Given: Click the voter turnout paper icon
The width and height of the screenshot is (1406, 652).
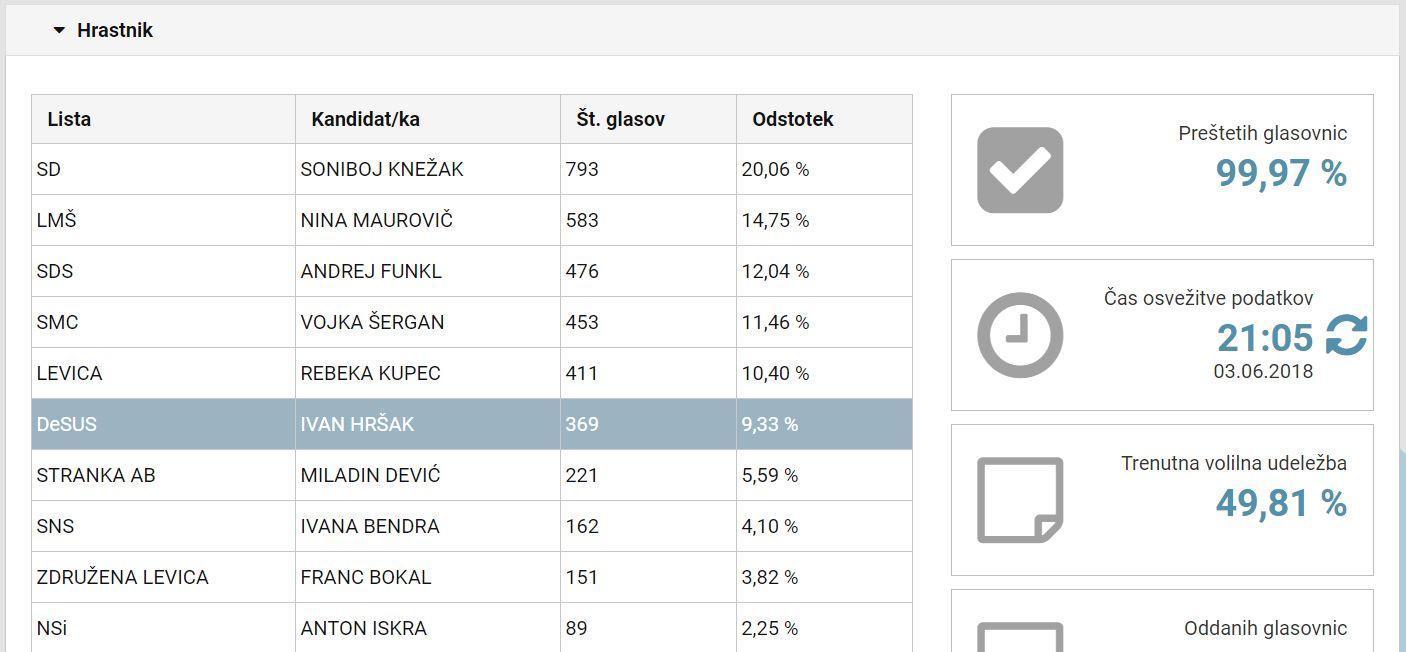Looking at the screenshot, I should (x=1019, y=500).
